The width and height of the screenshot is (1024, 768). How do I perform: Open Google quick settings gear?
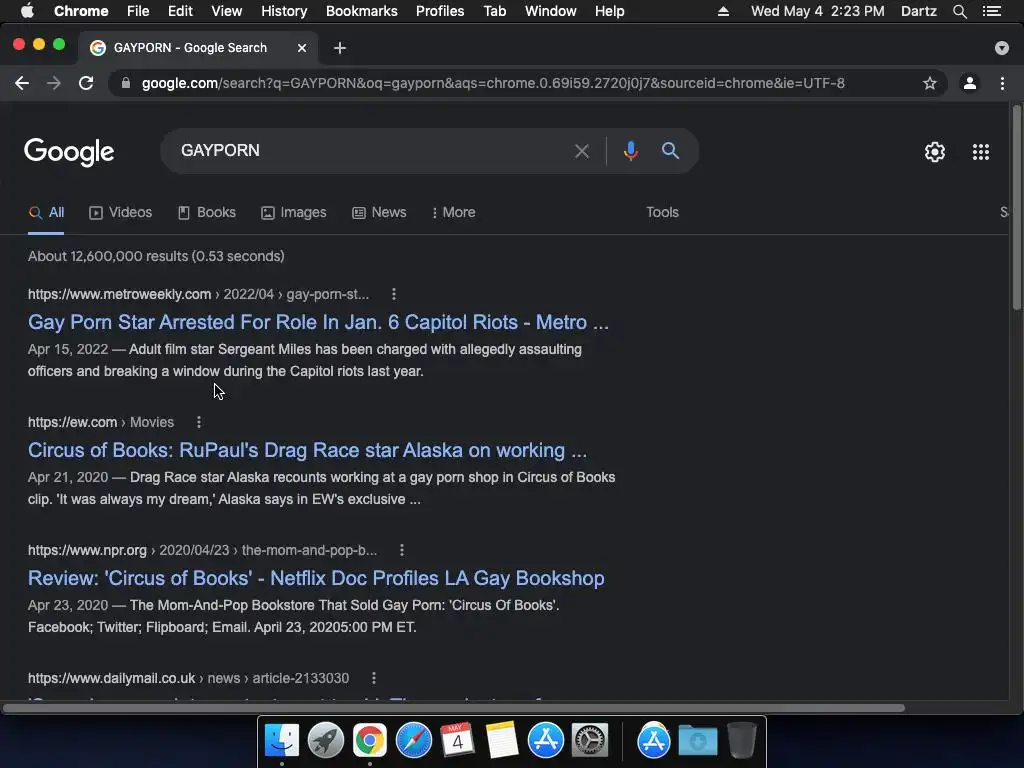[935, 152]
